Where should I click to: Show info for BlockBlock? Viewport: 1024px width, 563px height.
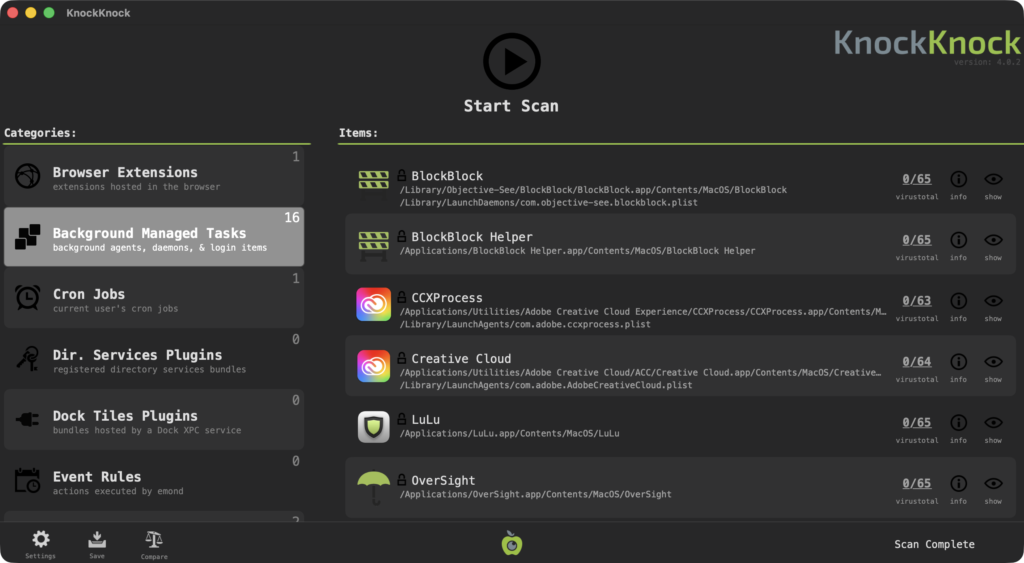pyautogui.click(x=958, y=179)
